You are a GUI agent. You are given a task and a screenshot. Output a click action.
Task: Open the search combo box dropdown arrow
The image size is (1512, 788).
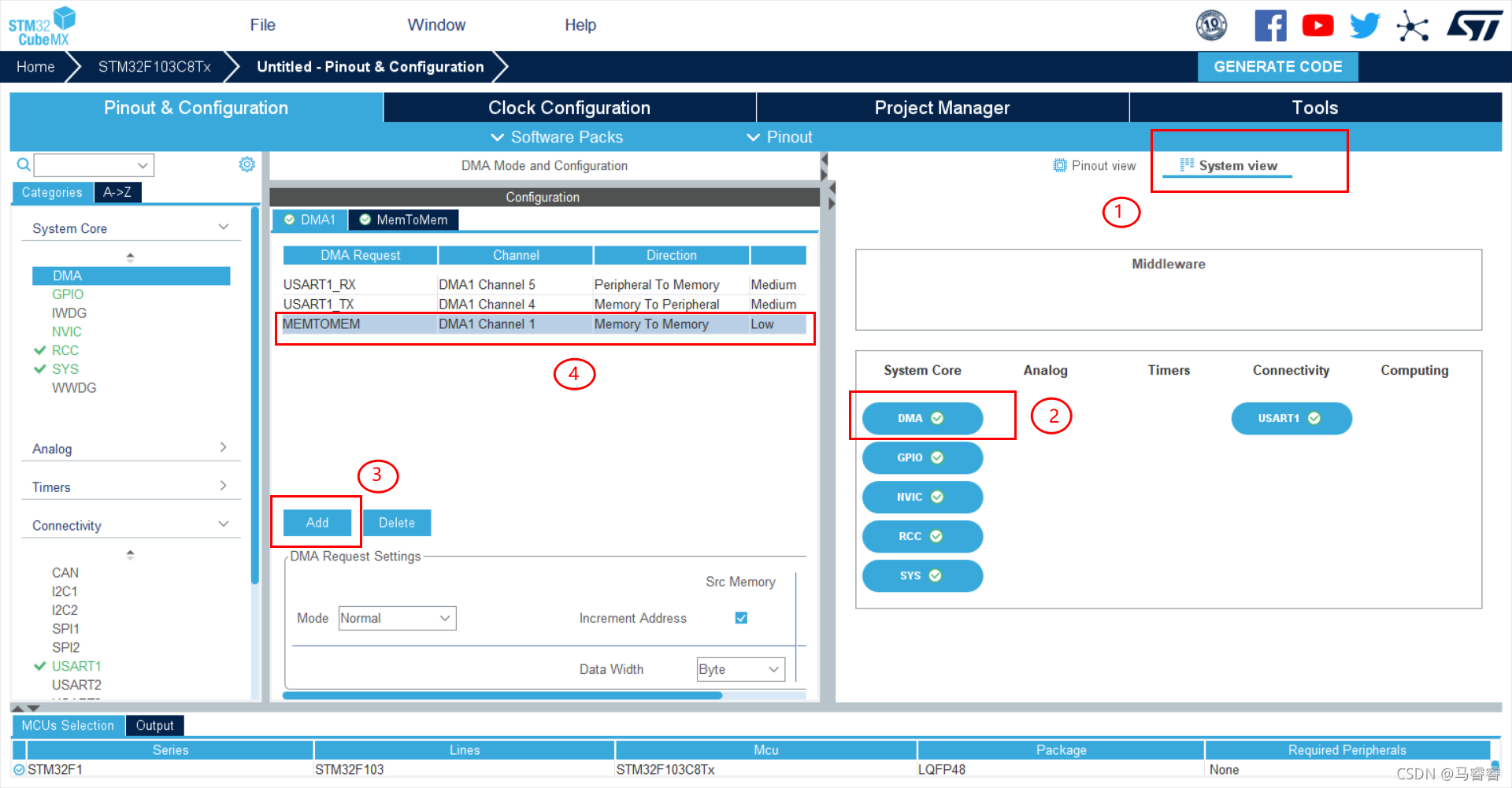click(x=143, y=165)
